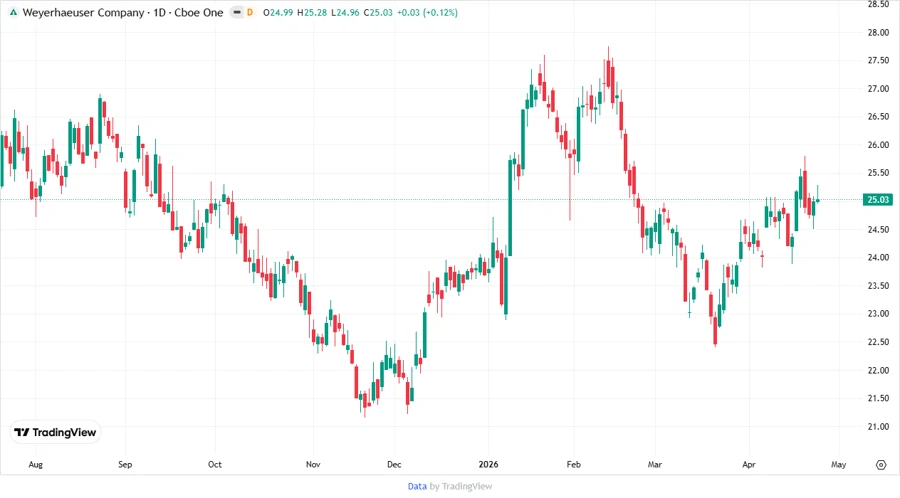Screen dimensions: 900x498
Task: Click the green 25.03 current price label
Action: [x=878, y=200]
